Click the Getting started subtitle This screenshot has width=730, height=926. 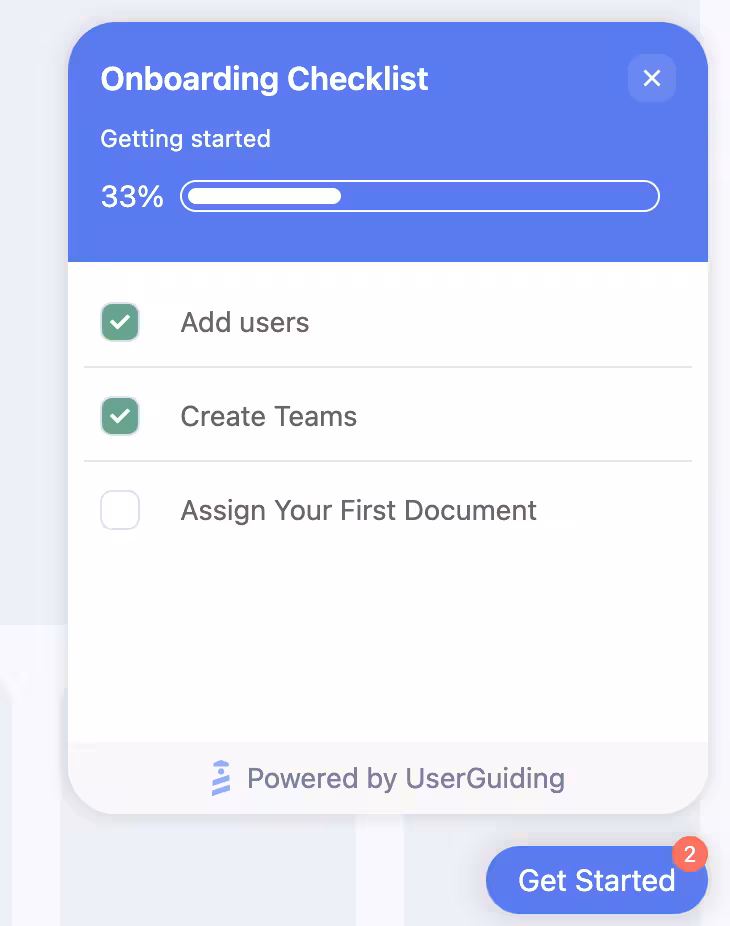[185, 139]
